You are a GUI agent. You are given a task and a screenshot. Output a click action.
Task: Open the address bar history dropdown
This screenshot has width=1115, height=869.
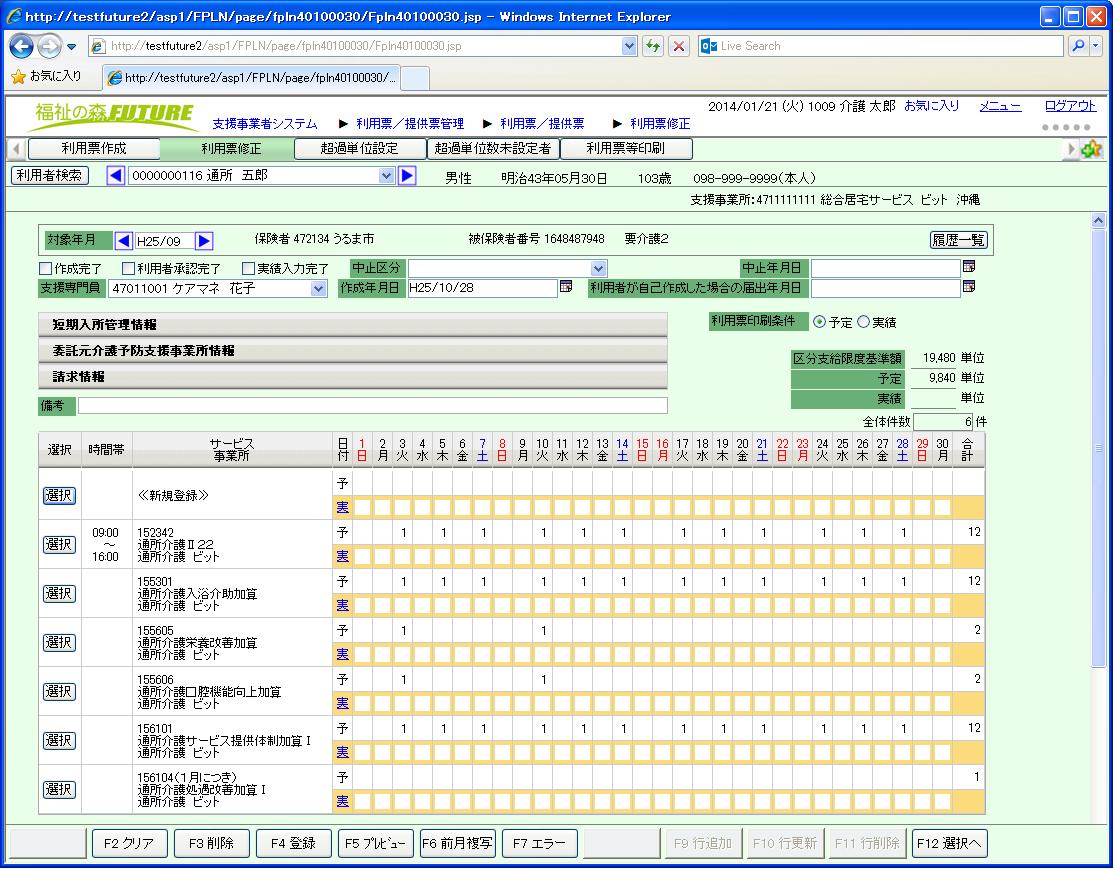(x=629, y=46)
